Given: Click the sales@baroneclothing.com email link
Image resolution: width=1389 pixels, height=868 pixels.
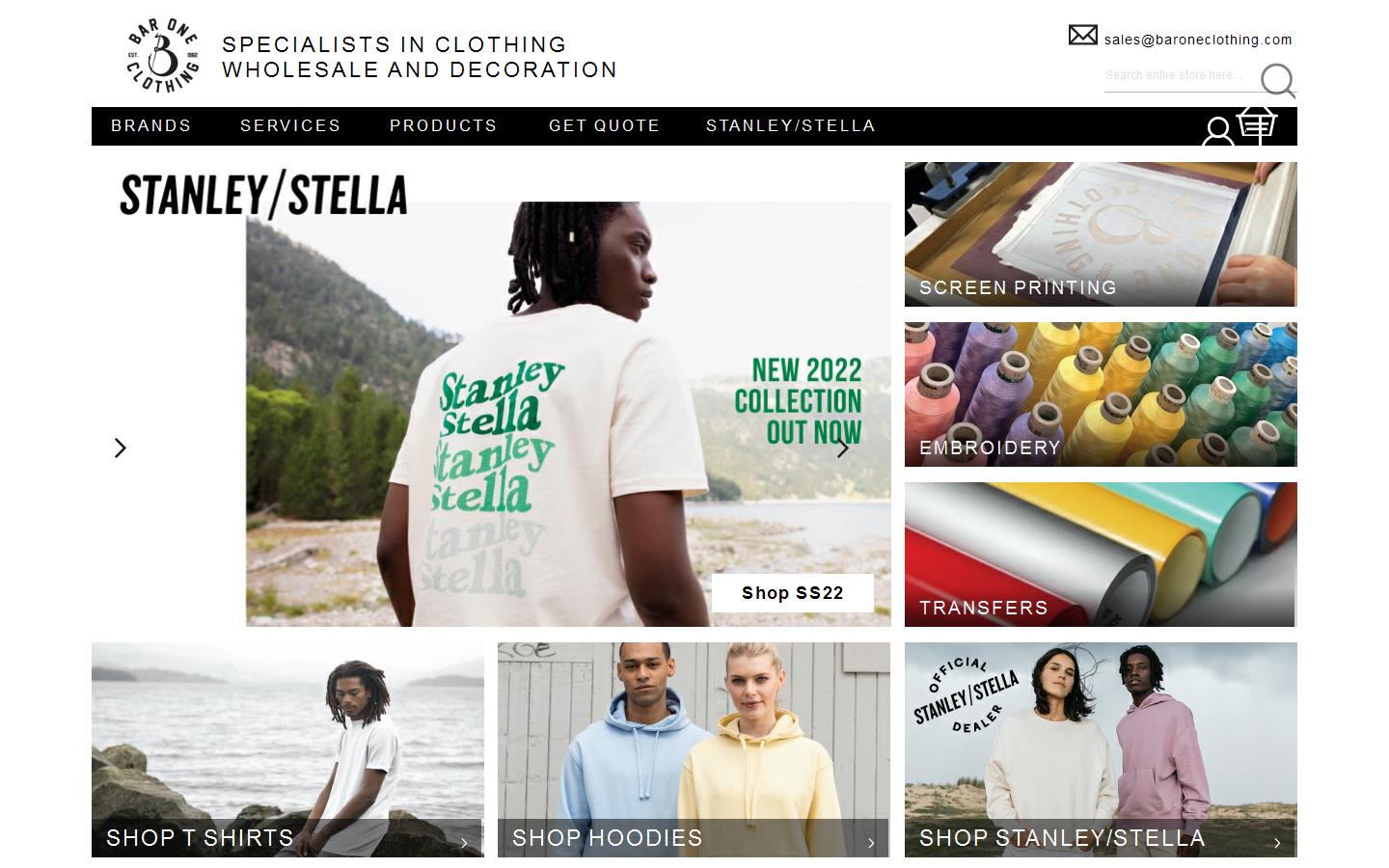Looking at the screenshot, I should coord(1198,40).
